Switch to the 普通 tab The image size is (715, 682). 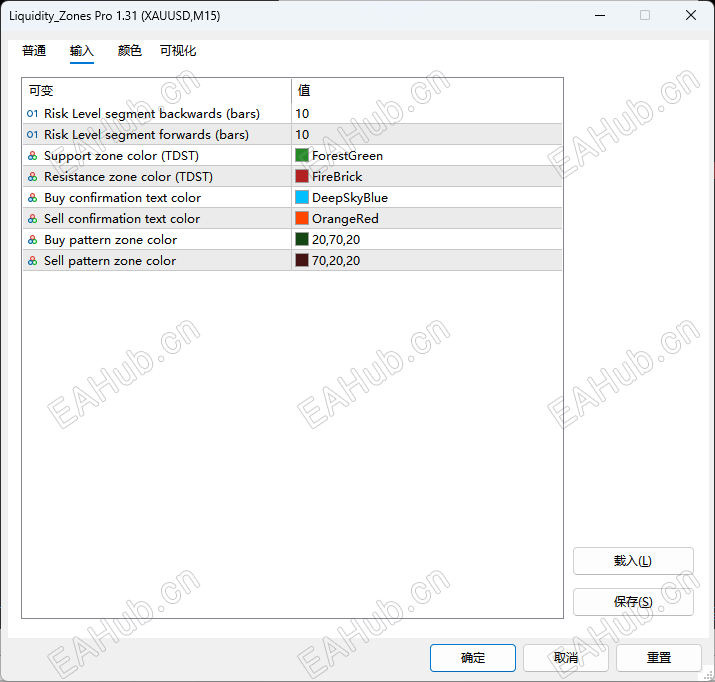34,51
